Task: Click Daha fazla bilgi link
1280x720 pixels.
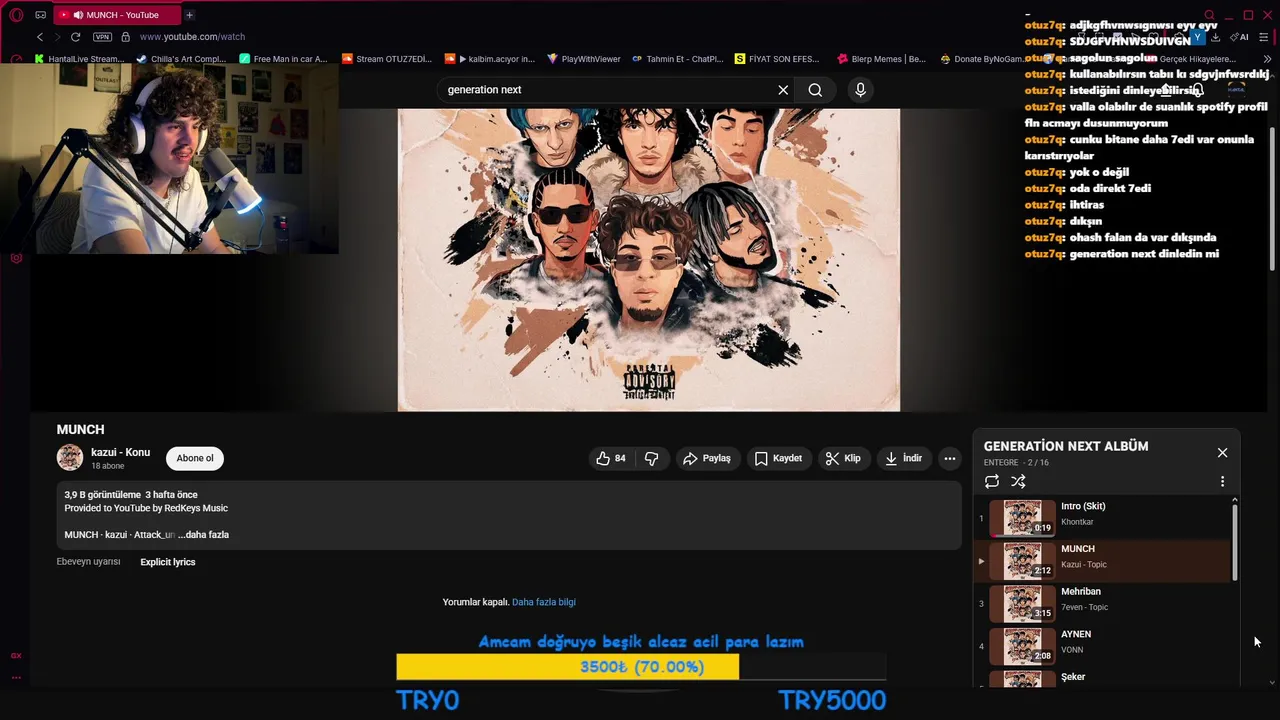Action: tap(544, 602)
